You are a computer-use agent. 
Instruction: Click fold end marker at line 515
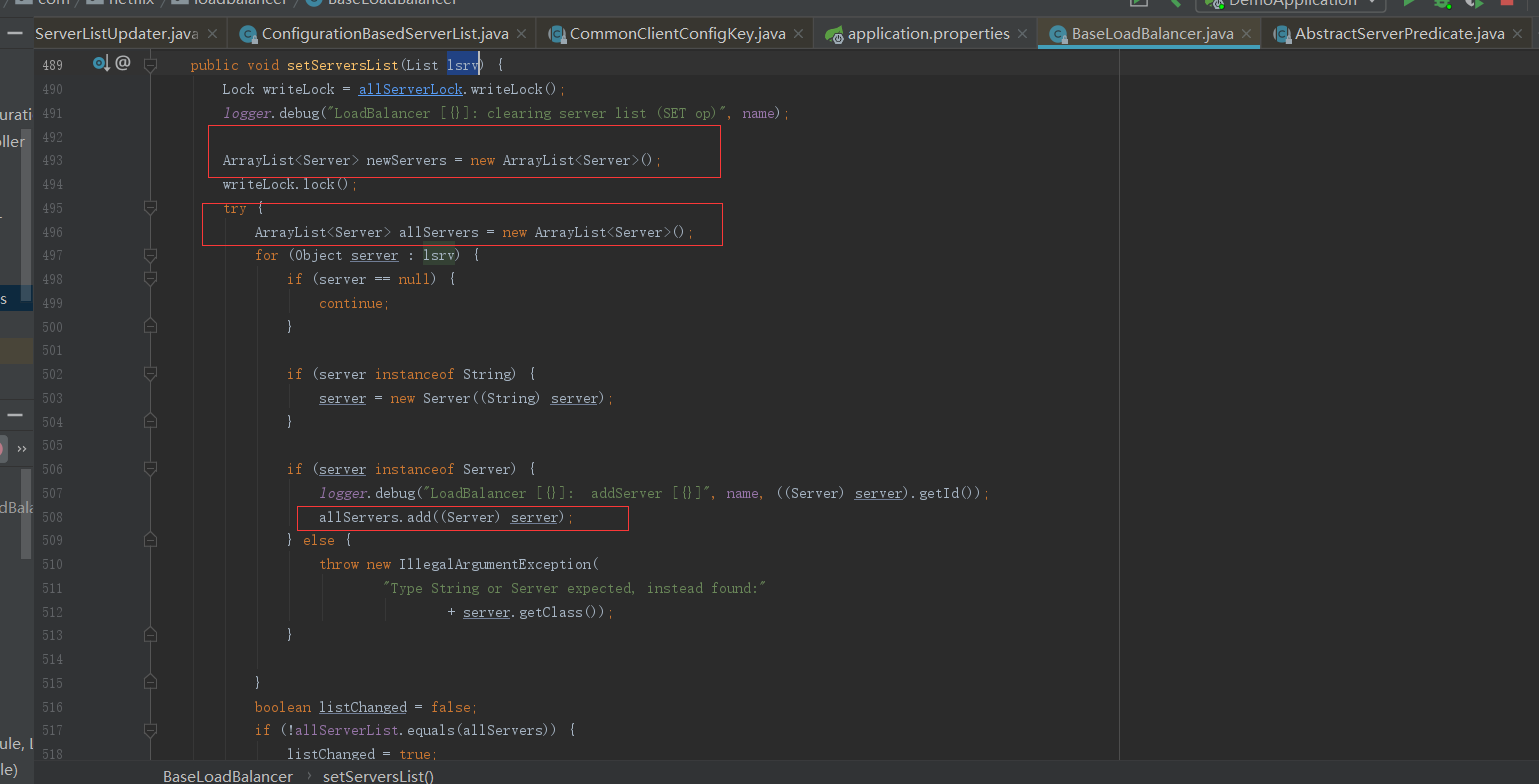click(150, 682)
